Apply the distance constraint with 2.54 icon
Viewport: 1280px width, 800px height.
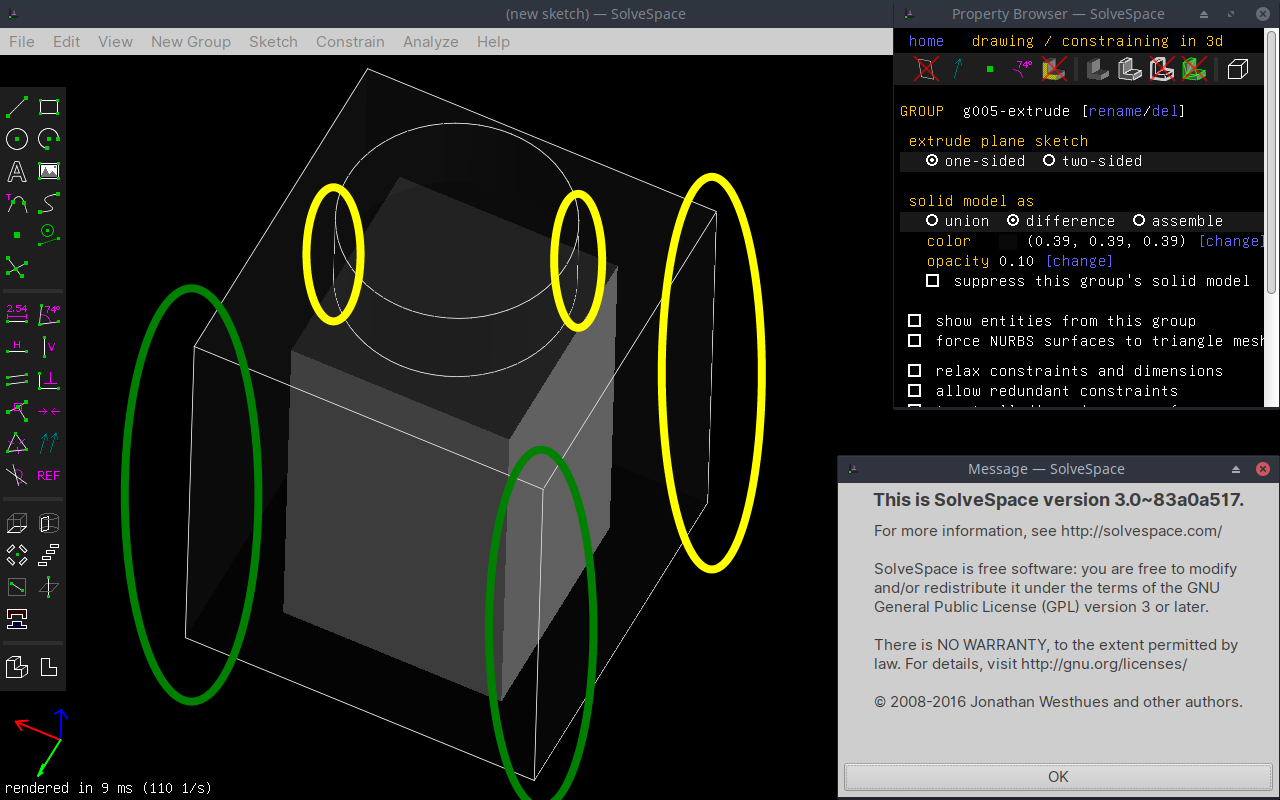17,314
